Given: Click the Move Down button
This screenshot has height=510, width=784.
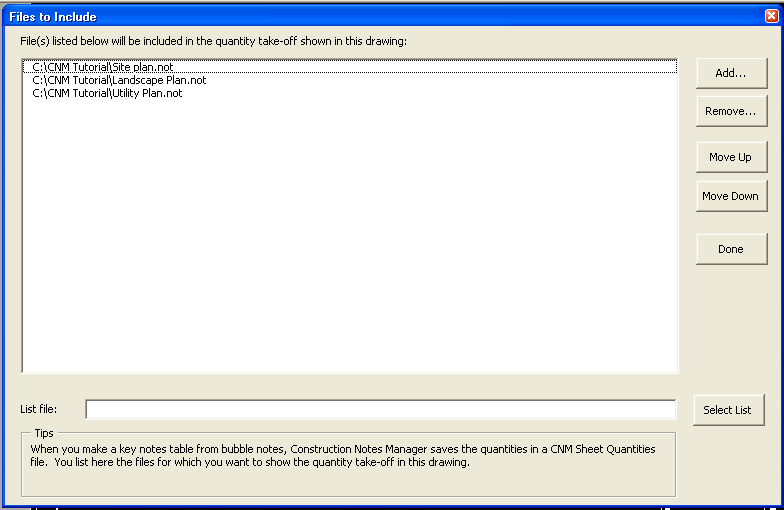Looking at the screenshot, I should (731, 196).
